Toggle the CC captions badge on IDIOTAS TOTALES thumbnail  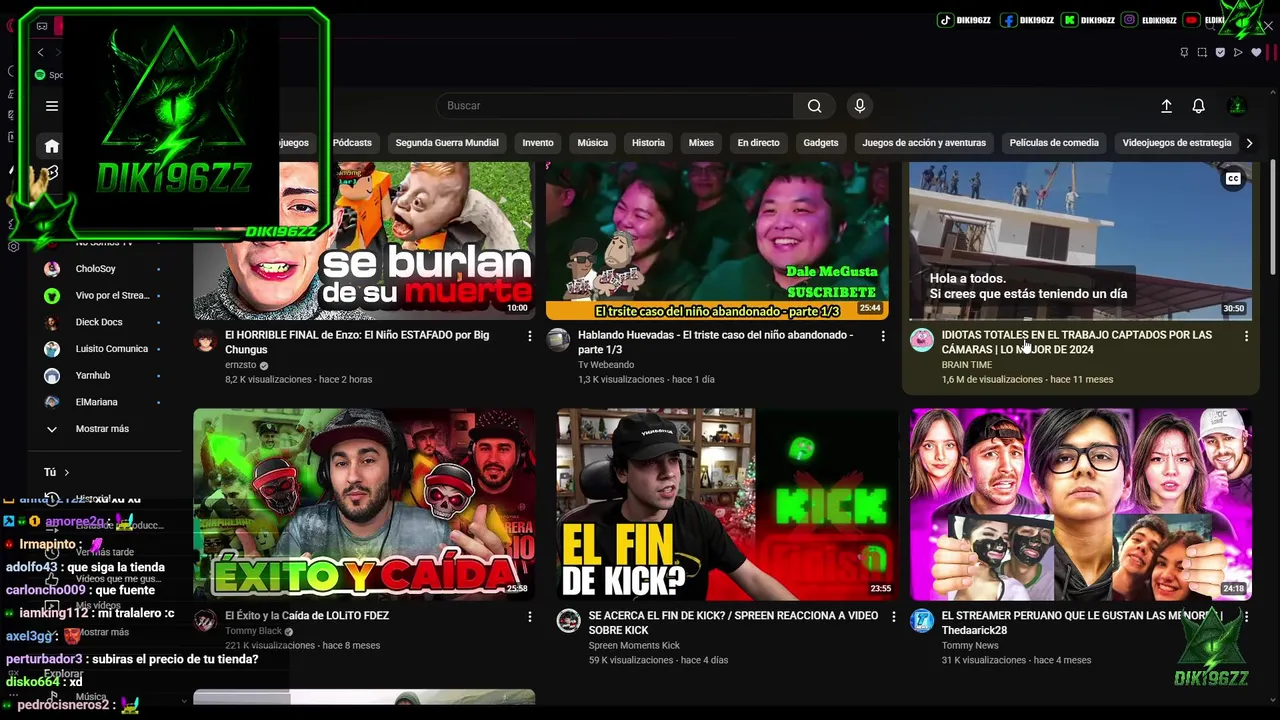pos(1233,179)
